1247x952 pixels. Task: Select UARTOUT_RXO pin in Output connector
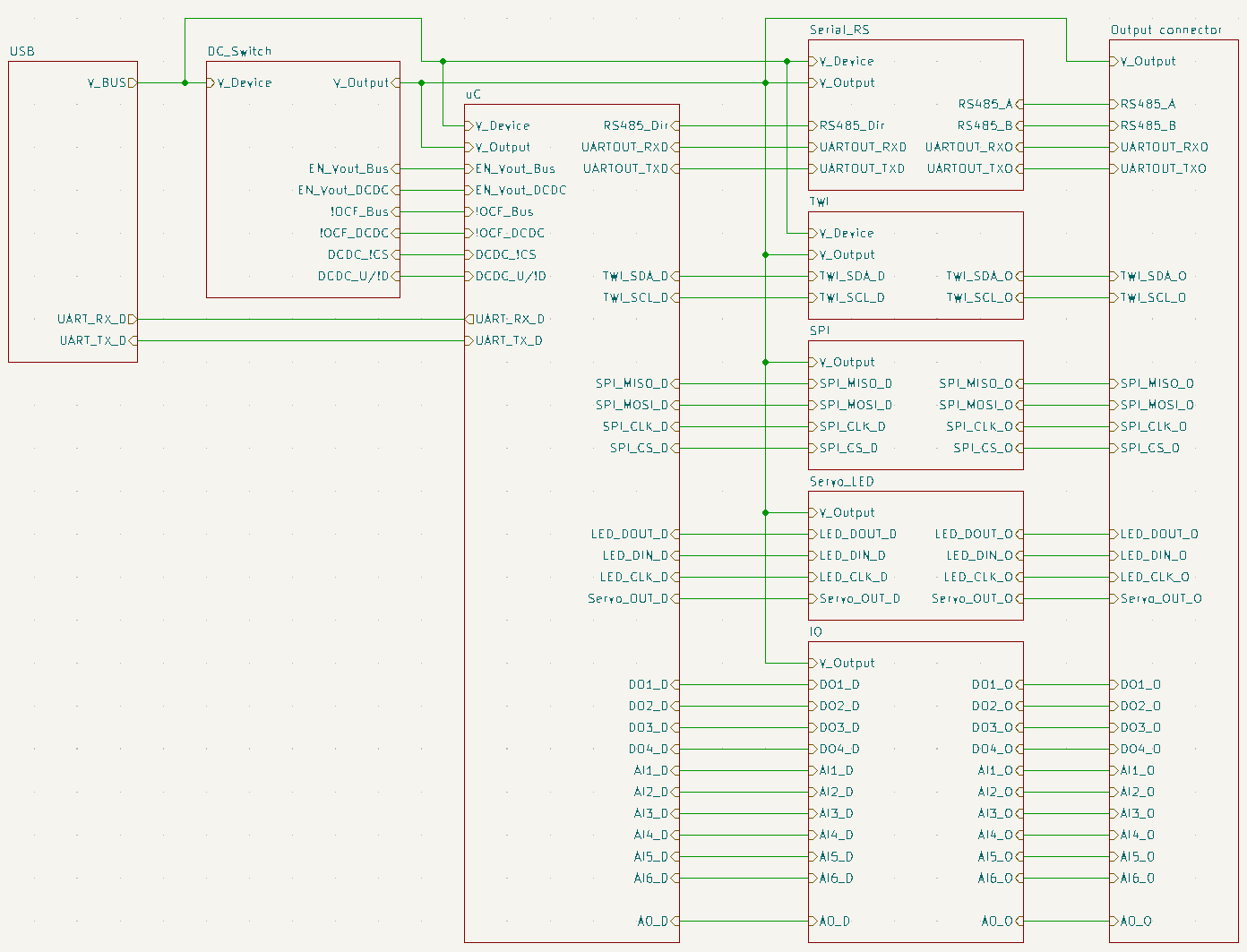pos(1159,147)
